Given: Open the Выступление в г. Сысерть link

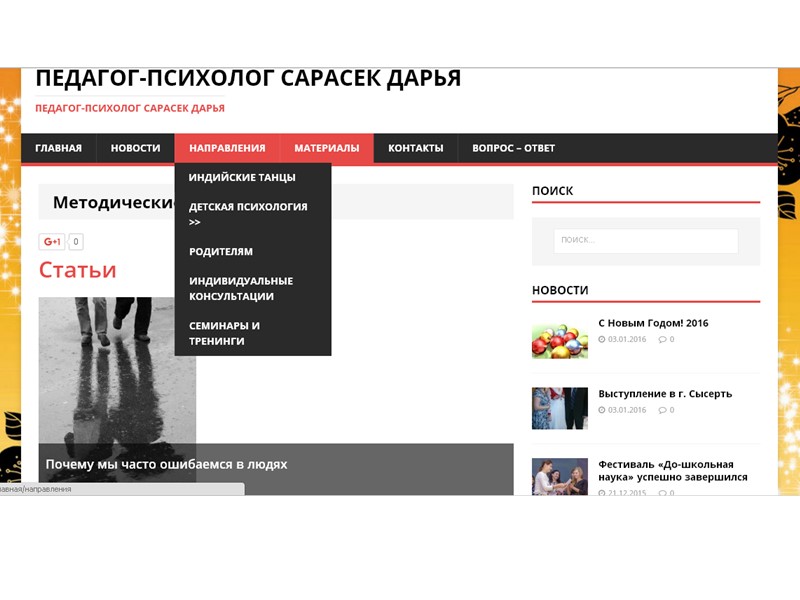Looking at the screenshot, I should point(665,394).
